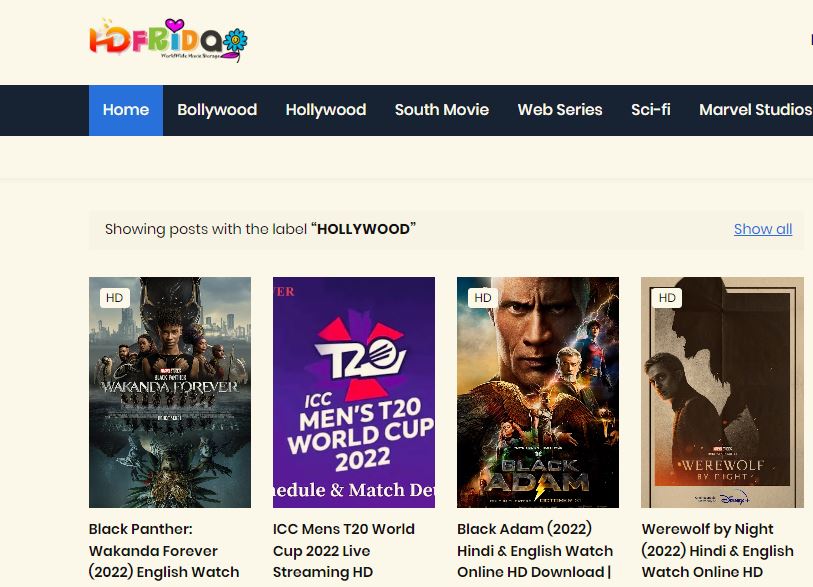
Task: Open the Black Adam poster thumbnail
Action: (538, 393)
